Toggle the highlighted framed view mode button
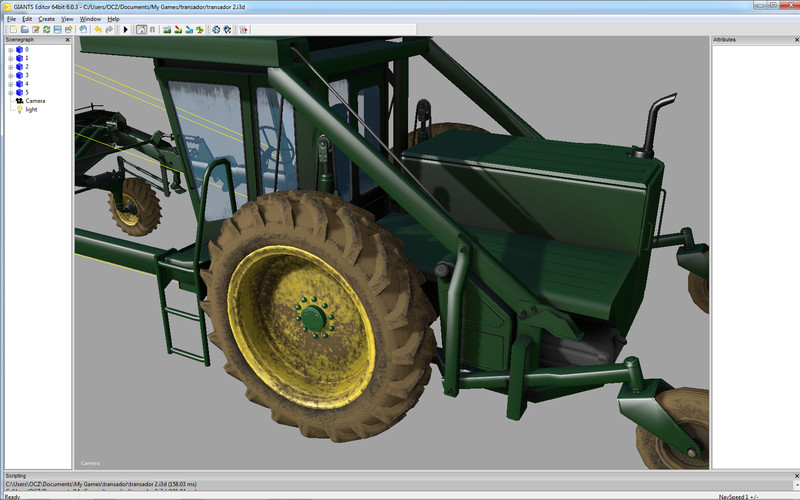This screenshot has width=800, height=500. click(141, 30)
